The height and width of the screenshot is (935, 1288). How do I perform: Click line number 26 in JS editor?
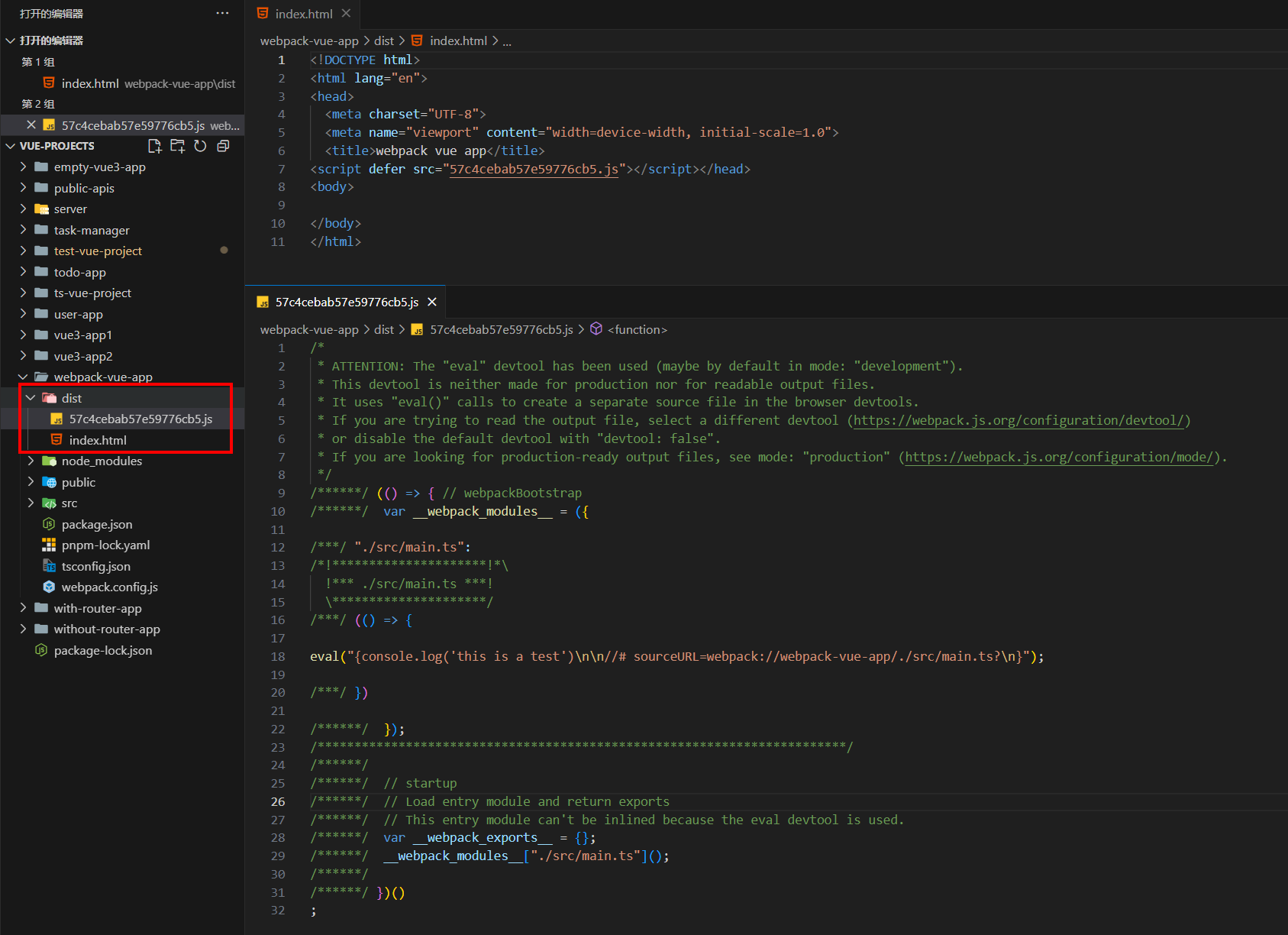pos(278,801)
